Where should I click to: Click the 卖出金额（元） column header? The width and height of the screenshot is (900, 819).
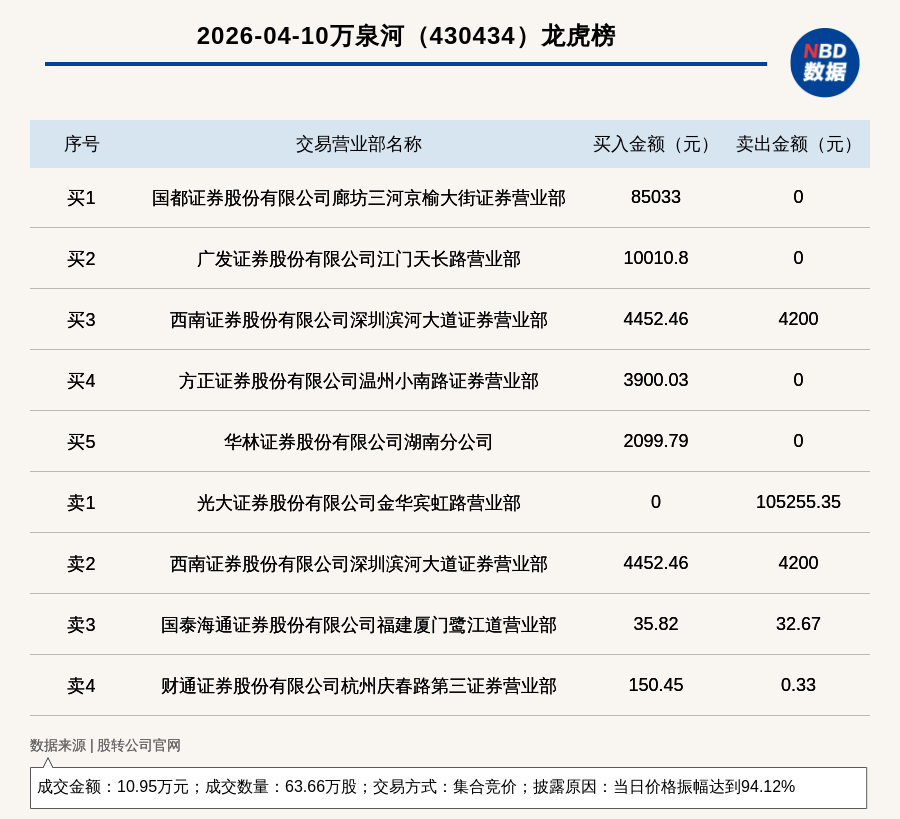point(798,144)
